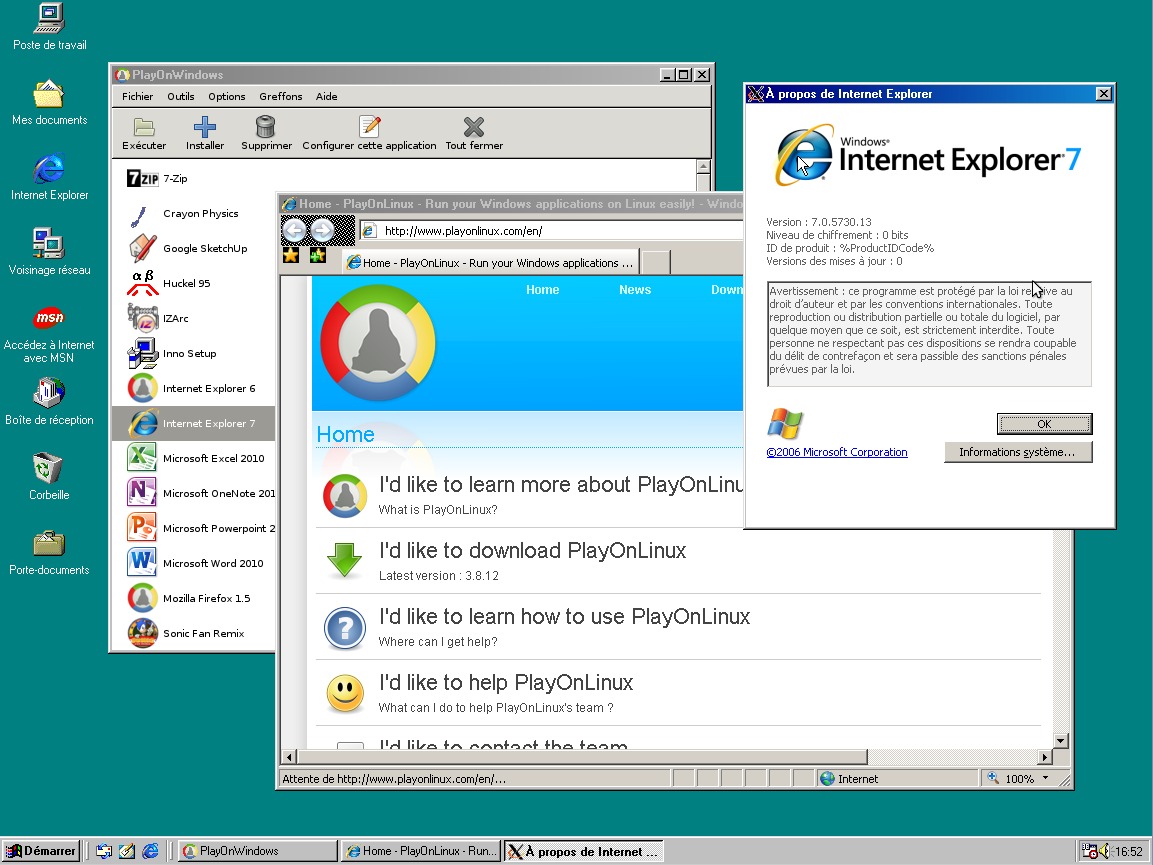1153x865 pixels.
Task: Open the Favorites Center star icon
Action: 289,255
